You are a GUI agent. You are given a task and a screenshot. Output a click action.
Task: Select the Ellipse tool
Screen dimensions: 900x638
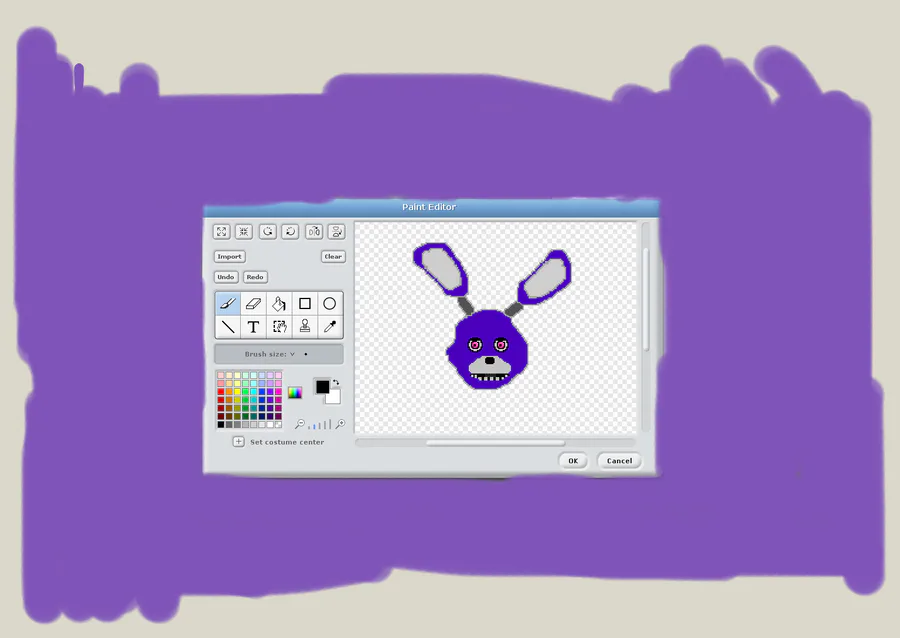(329, 303)
